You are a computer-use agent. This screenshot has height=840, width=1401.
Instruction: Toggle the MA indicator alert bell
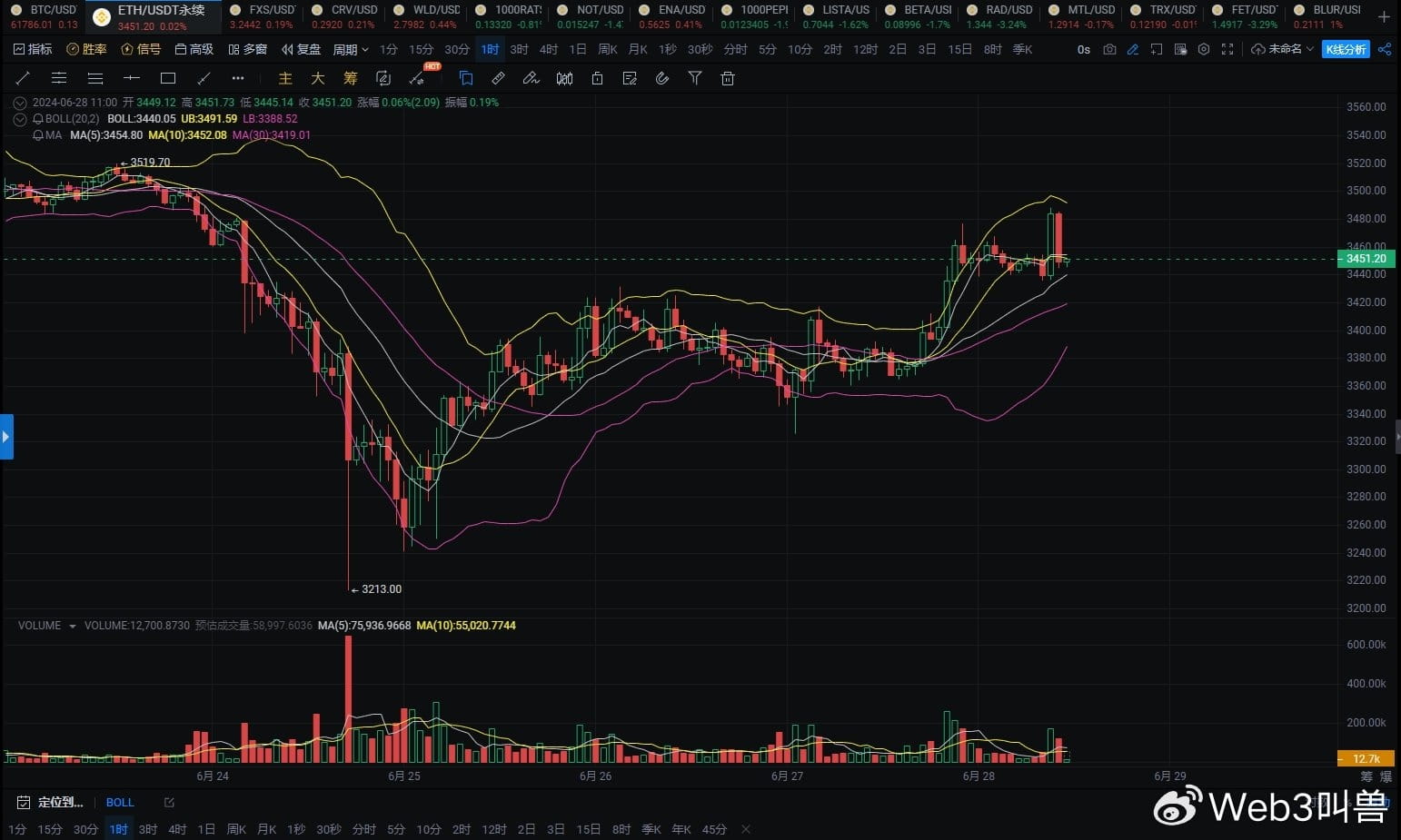point(38,135)
